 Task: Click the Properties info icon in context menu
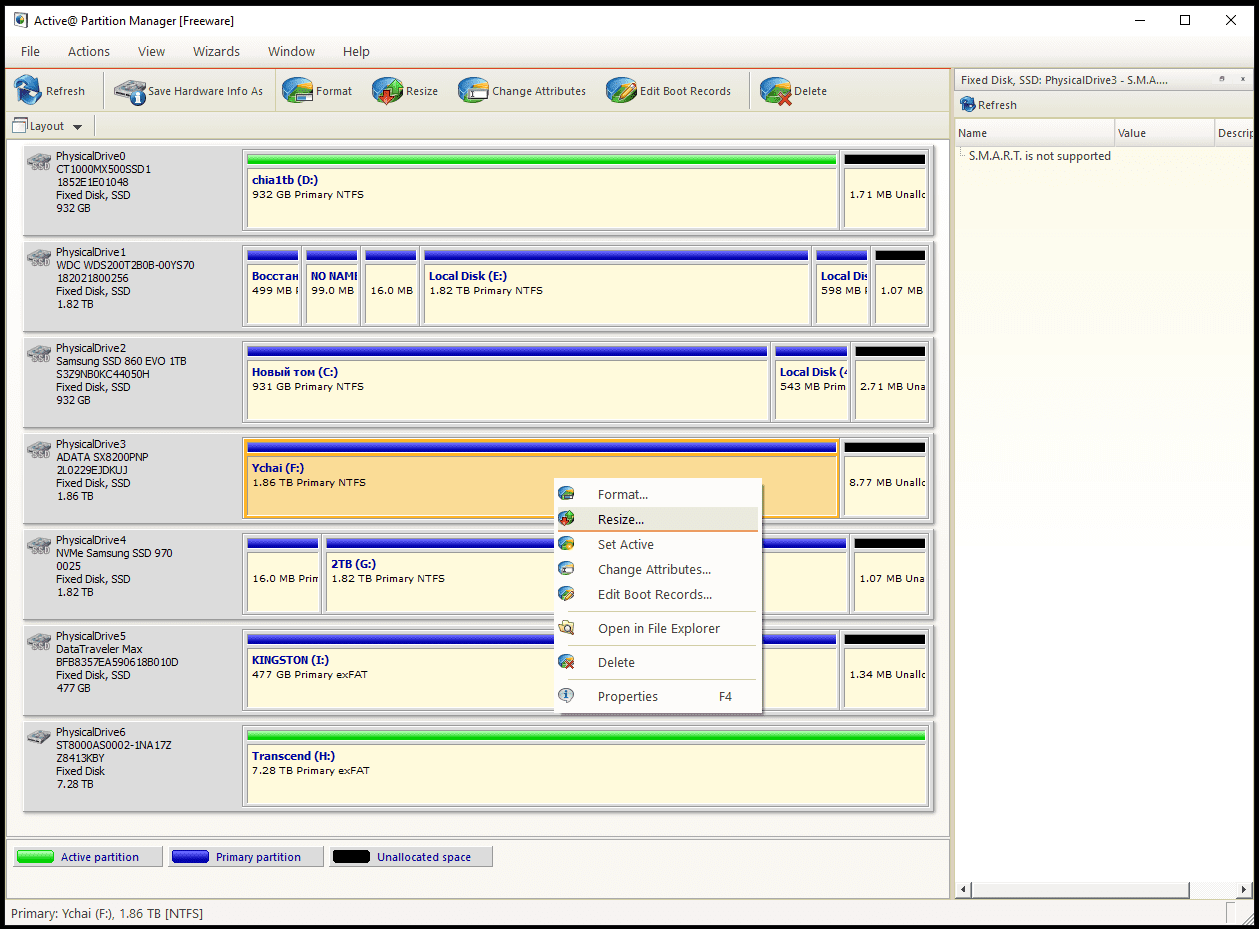(x=567, y=696)
